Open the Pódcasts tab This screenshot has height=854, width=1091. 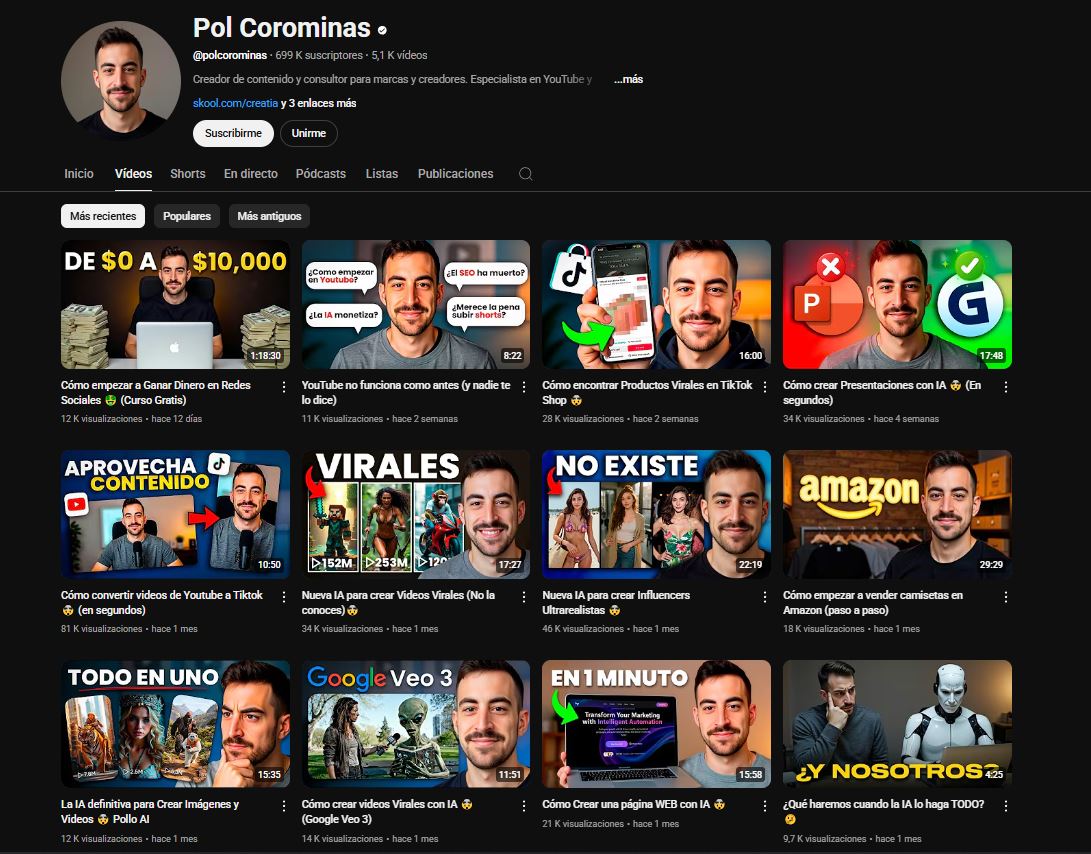tap(320, 173)
